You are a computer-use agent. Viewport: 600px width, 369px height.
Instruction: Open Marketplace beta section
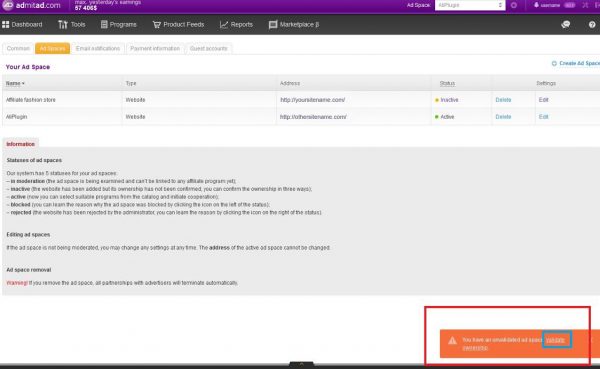point(293,24)
